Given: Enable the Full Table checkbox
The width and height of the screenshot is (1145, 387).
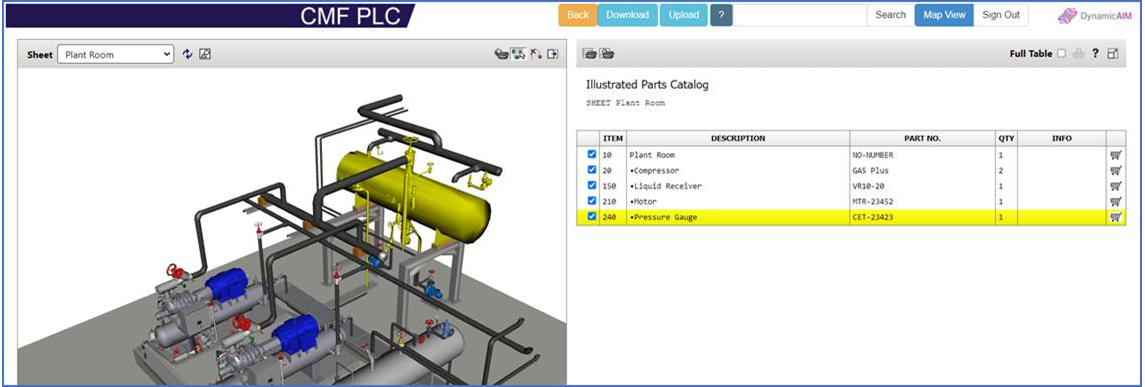Looking at the screenshot, I should [1062, 54].
